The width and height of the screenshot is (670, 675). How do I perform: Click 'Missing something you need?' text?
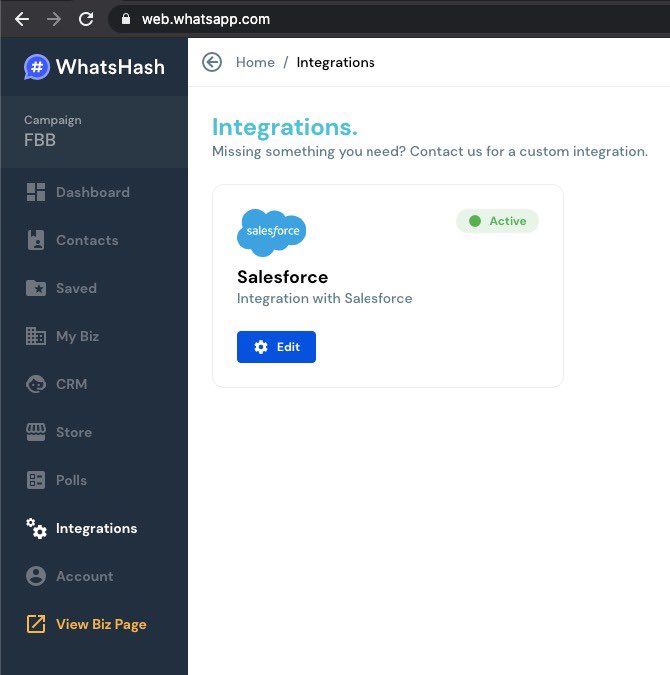309,152
